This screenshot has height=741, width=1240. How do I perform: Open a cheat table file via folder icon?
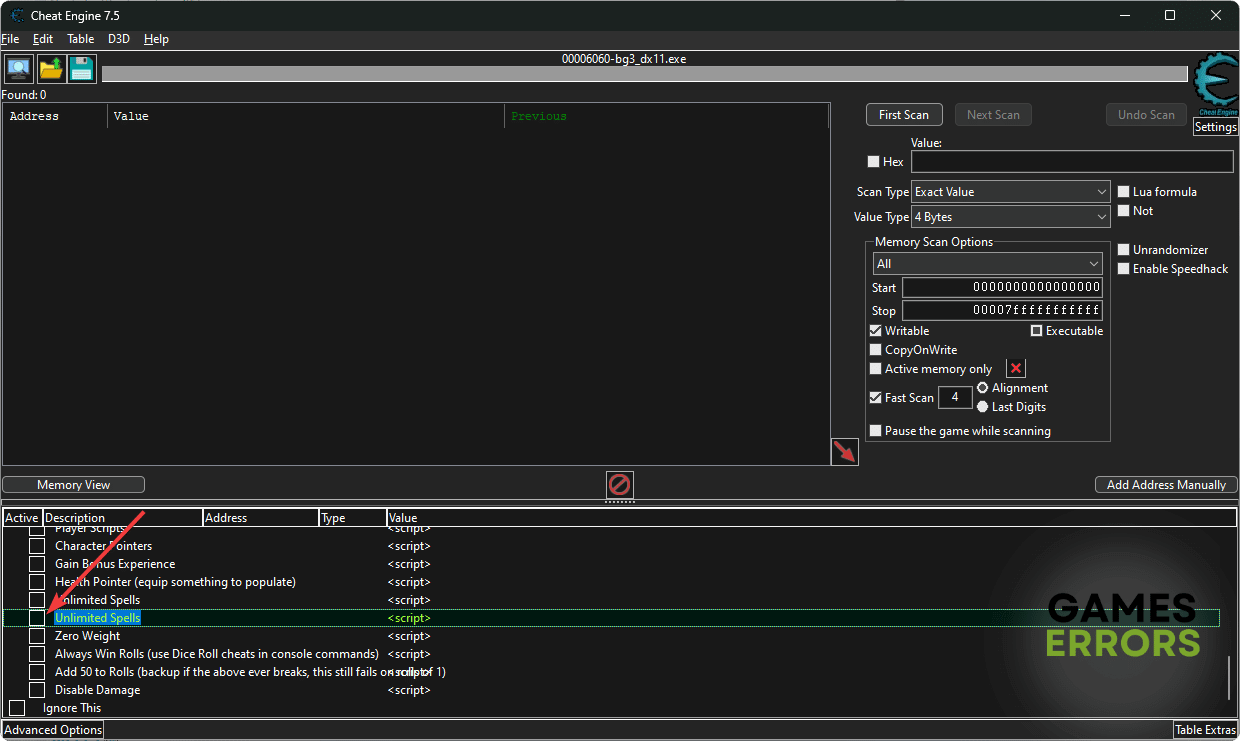[50, 69]
